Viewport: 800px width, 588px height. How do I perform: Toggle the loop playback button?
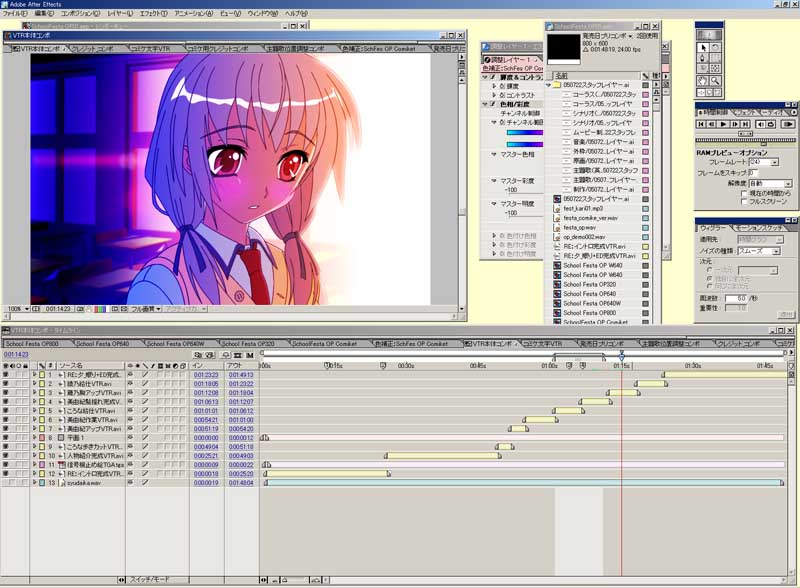770,124
